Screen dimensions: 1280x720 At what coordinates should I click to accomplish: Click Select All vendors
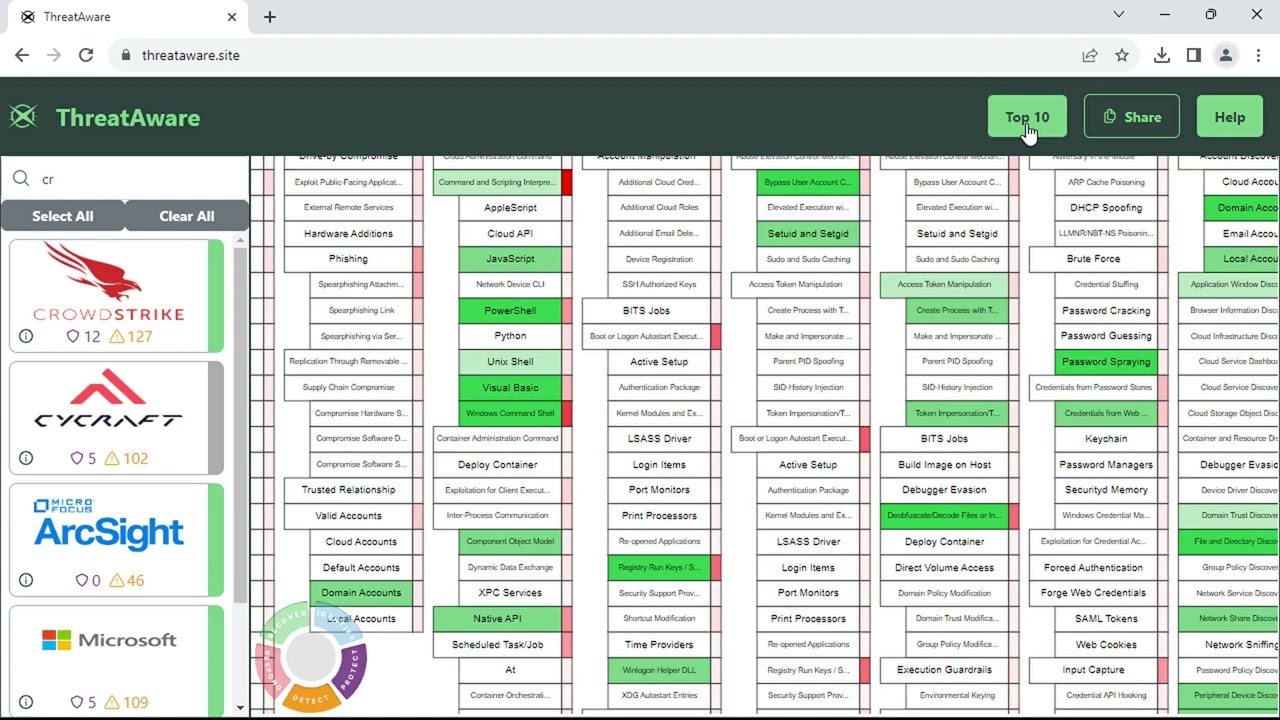click(62, 216)
